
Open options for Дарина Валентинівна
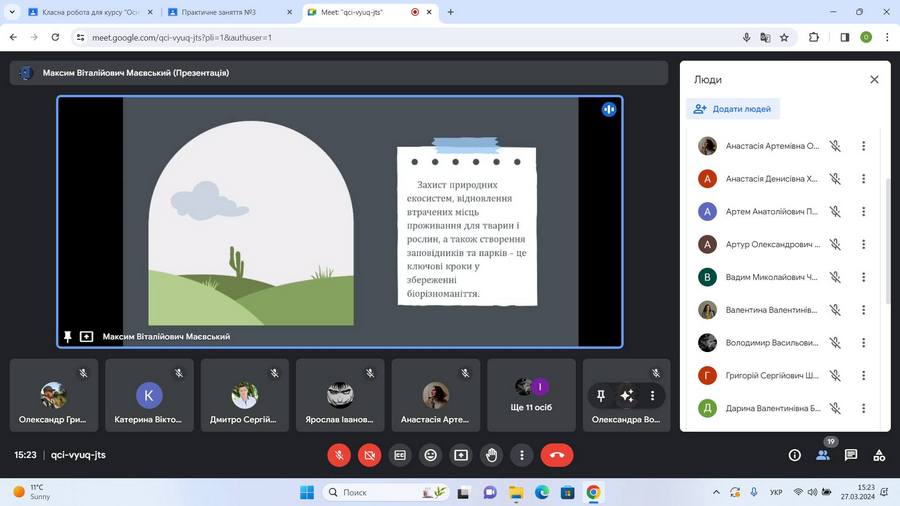863,408
